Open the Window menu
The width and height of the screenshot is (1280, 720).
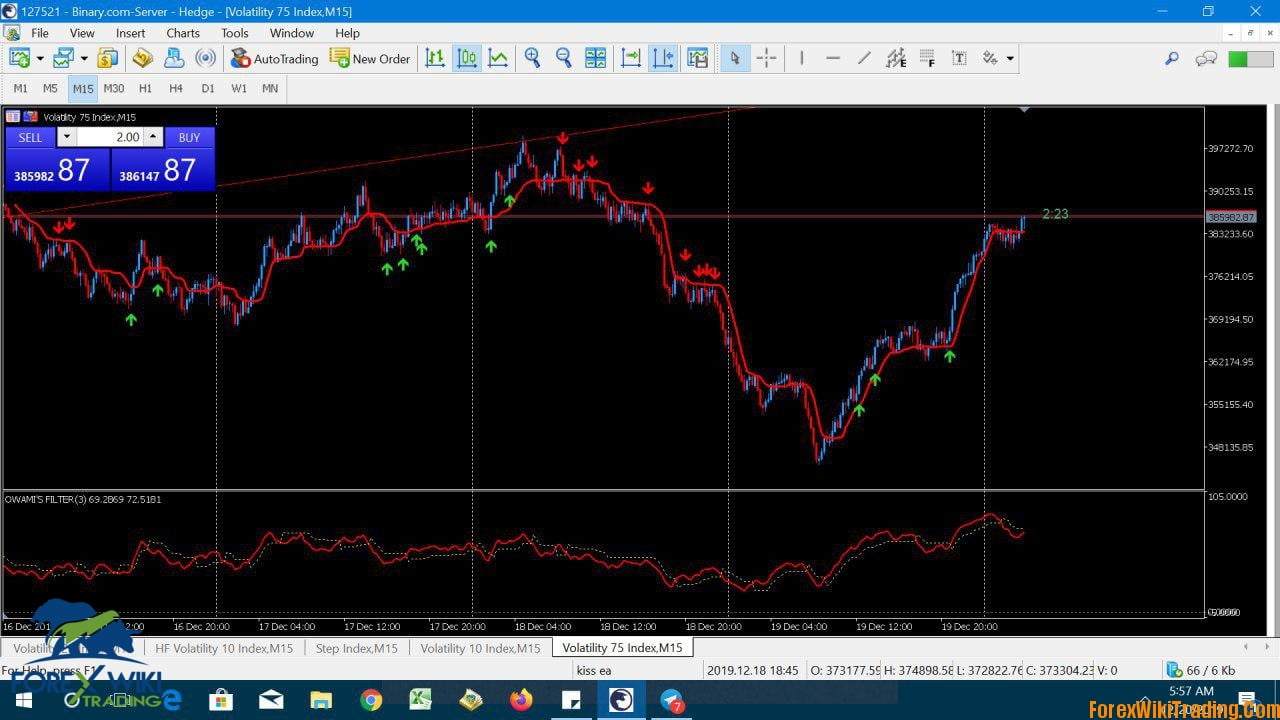[292, 33]
